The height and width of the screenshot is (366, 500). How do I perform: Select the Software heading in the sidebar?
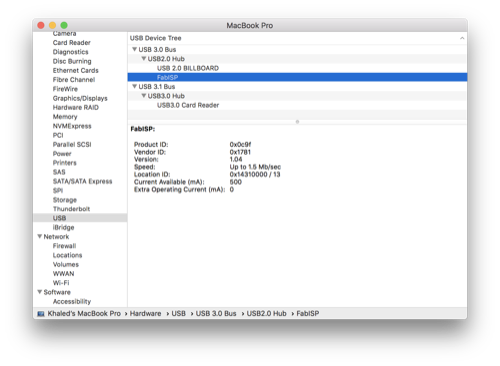57,292
